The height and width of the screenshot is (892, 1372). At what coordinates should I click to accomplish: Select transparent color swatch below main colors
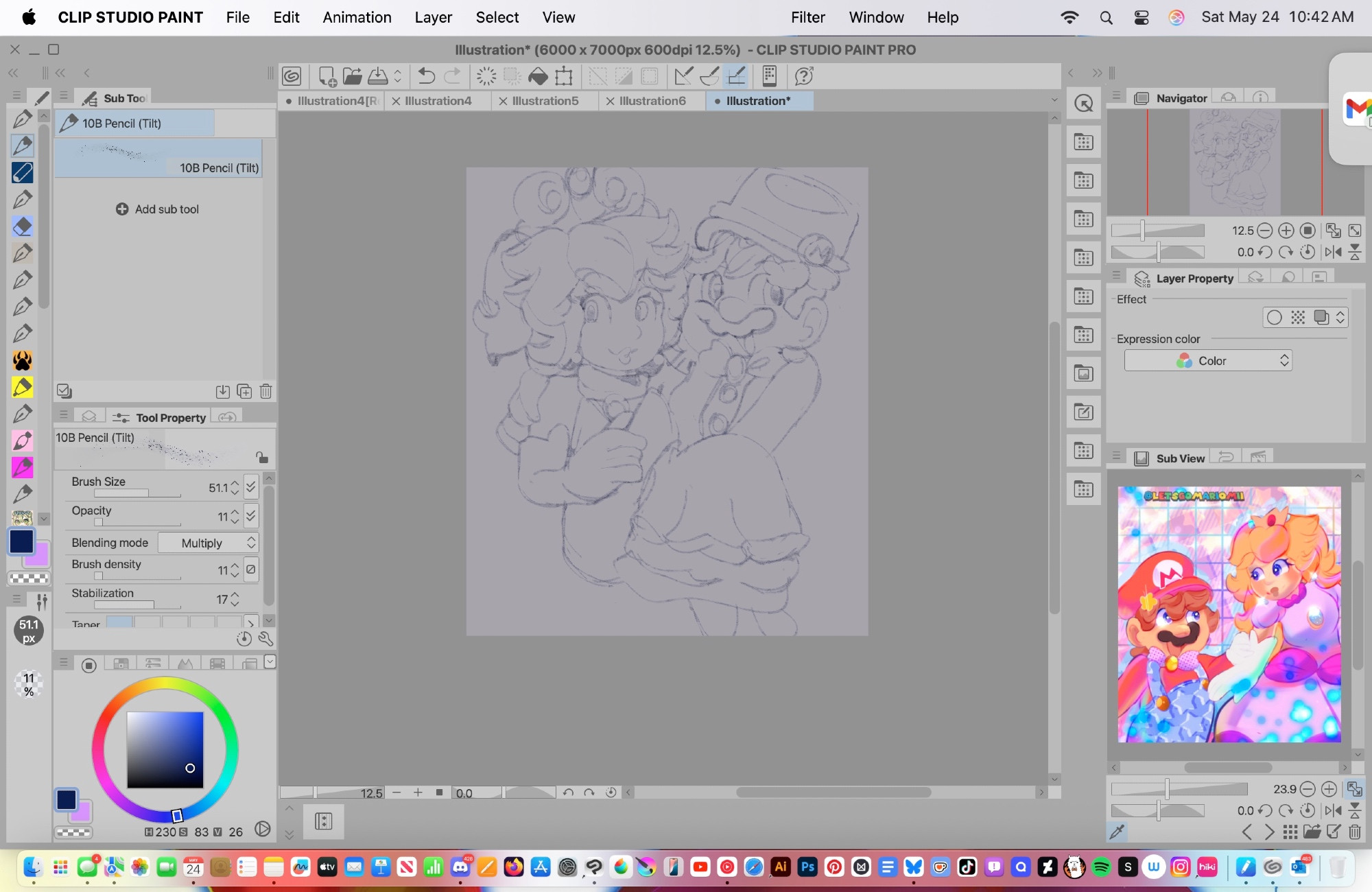[x=29, y=578]
